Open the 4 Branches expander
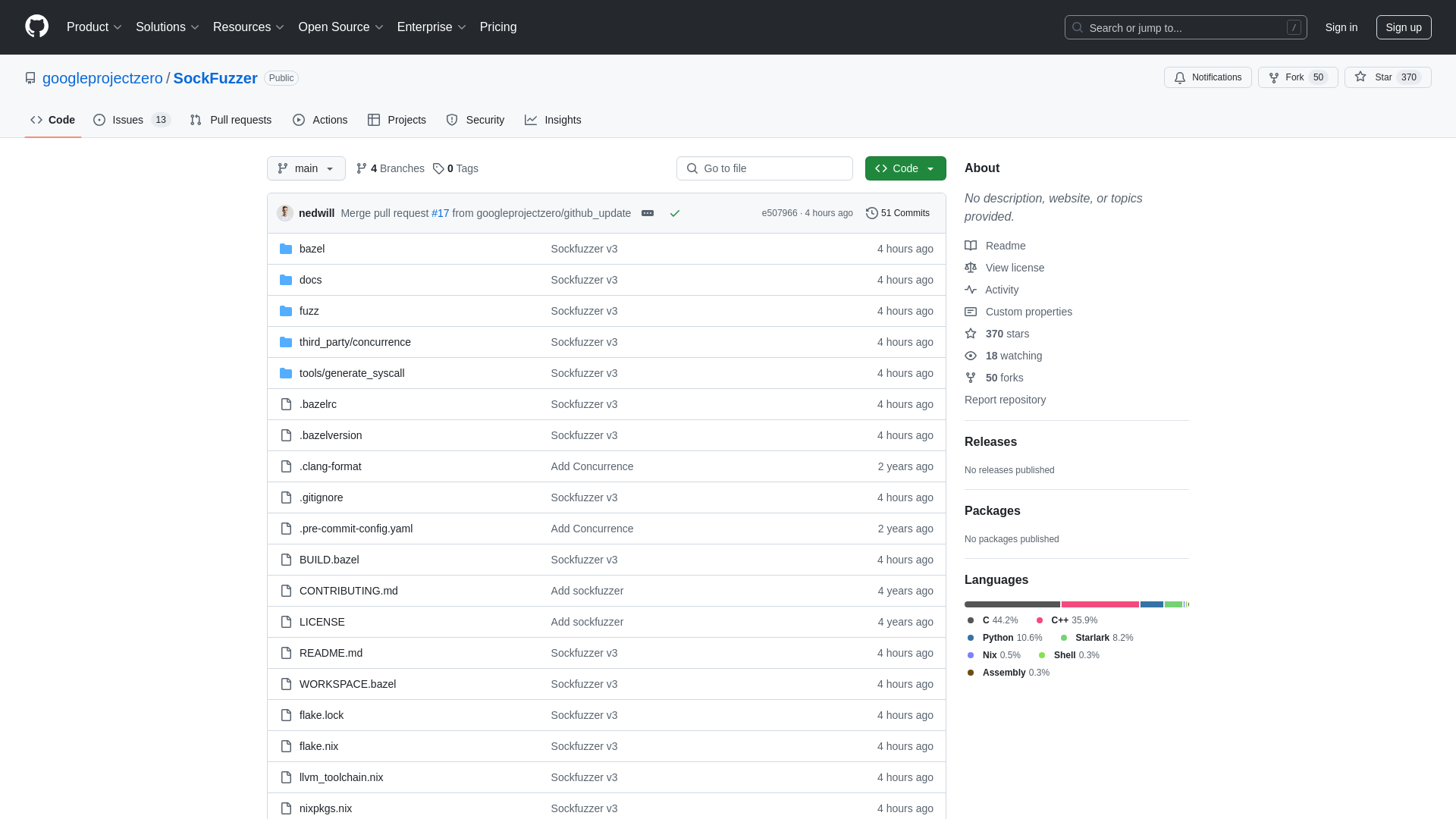The height and width of the screenshot is (819, 1456). coord(390,168)
